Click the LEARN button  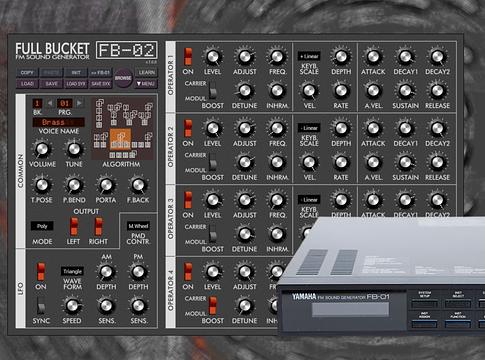(x=146, y=73)
